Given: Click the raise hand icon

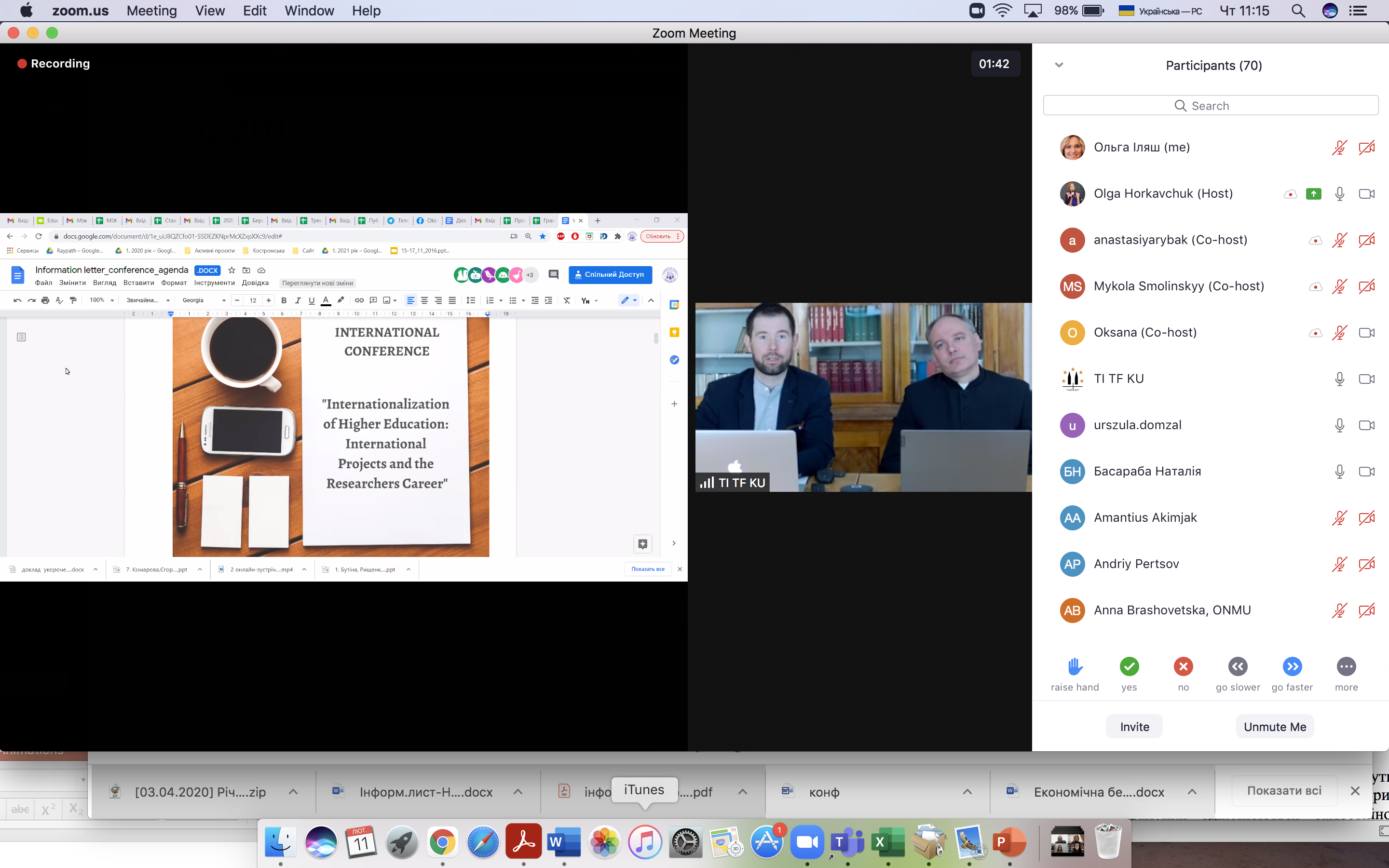Looking at the screenshot, I should tap(1075, 666).
